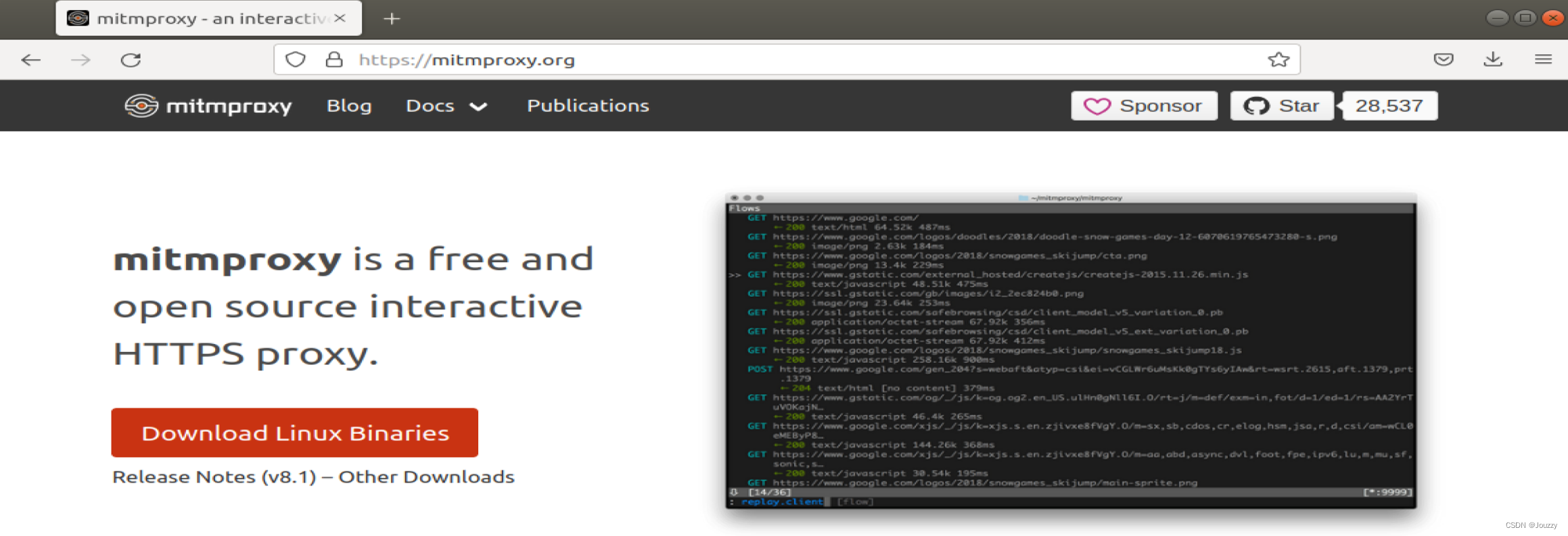
Task: Open the Firefox hamburger menu
Action: tap(1543, 59)
